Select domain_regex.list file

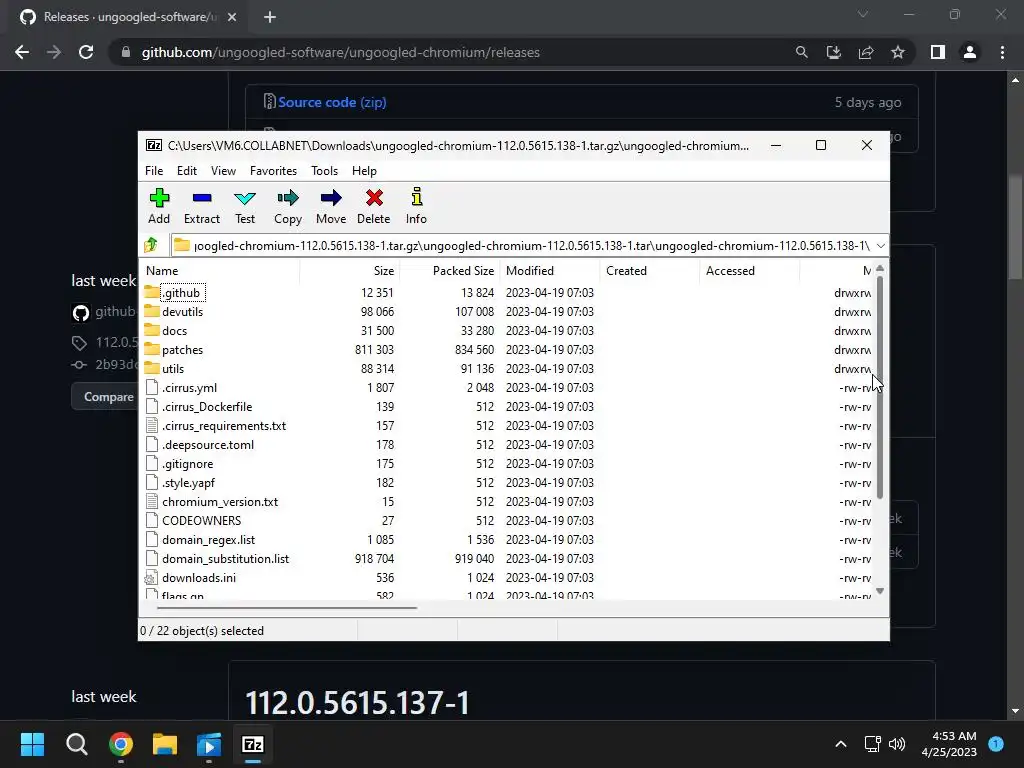(x=208, y=539)
